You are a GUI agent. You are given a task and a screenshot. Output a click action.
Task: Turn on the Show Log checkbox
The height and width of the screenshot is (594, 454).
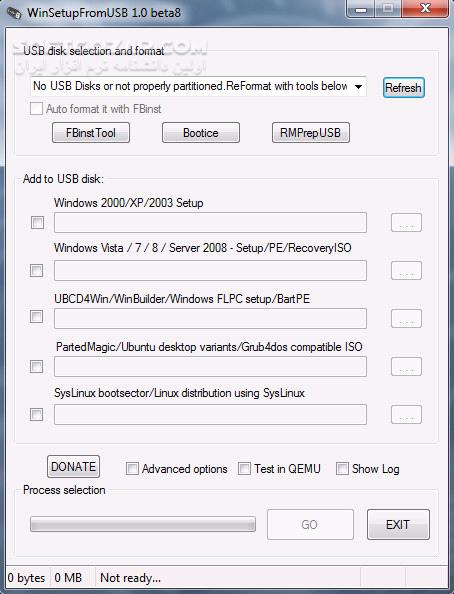point(342,469)
